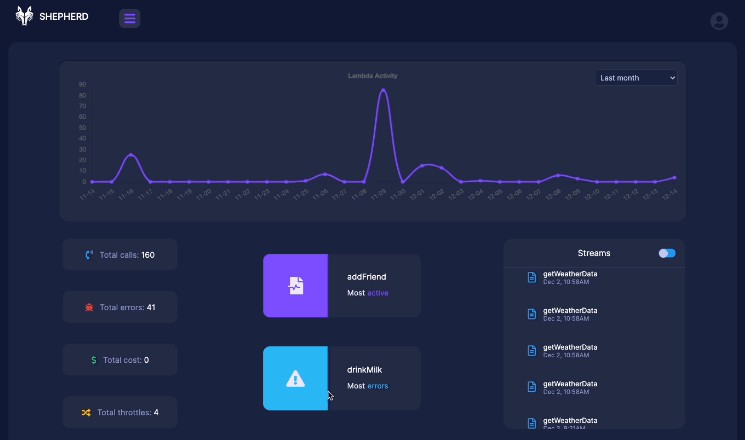Click the phone icon beside Total calls
The image size is (745, 440).
click(89, 255)
